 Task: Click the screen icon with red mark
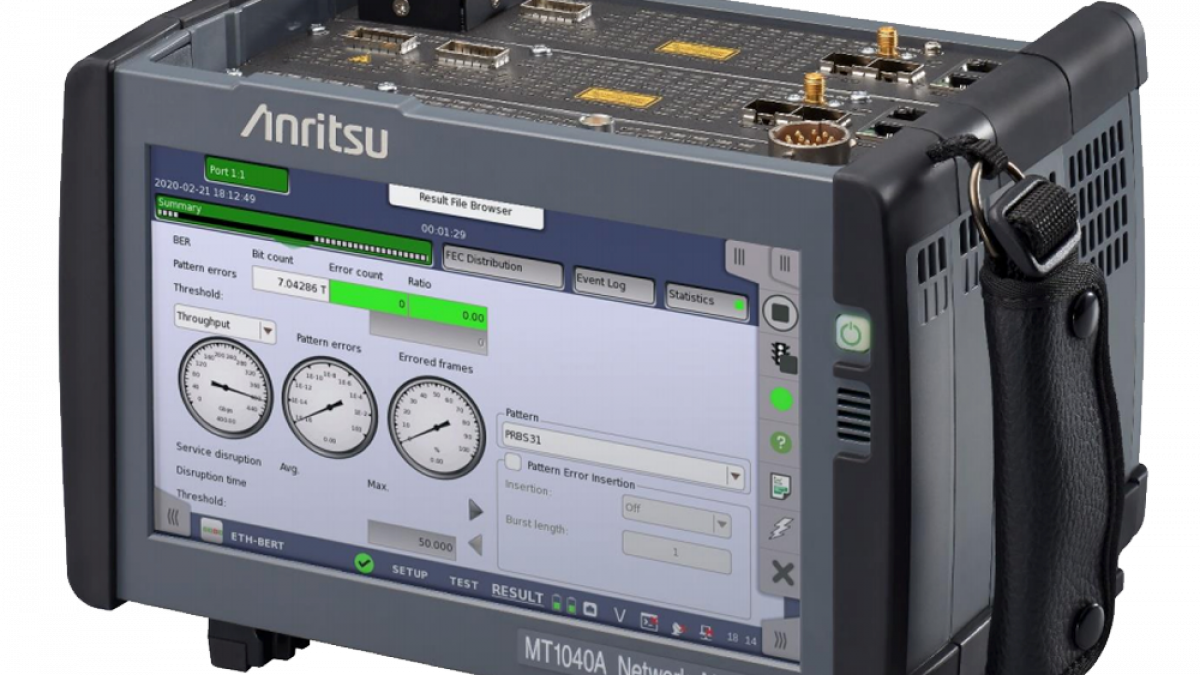pyautogui.click(x=649, y=621)
